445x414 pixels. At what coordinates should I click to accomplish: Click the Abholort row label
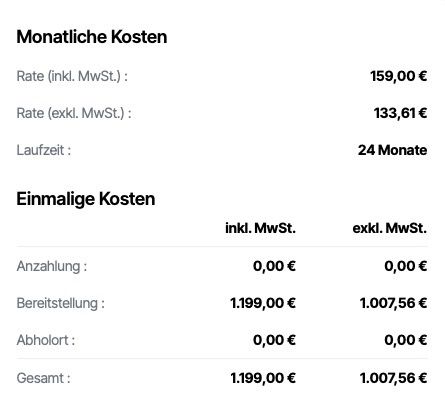coord(46,340)
